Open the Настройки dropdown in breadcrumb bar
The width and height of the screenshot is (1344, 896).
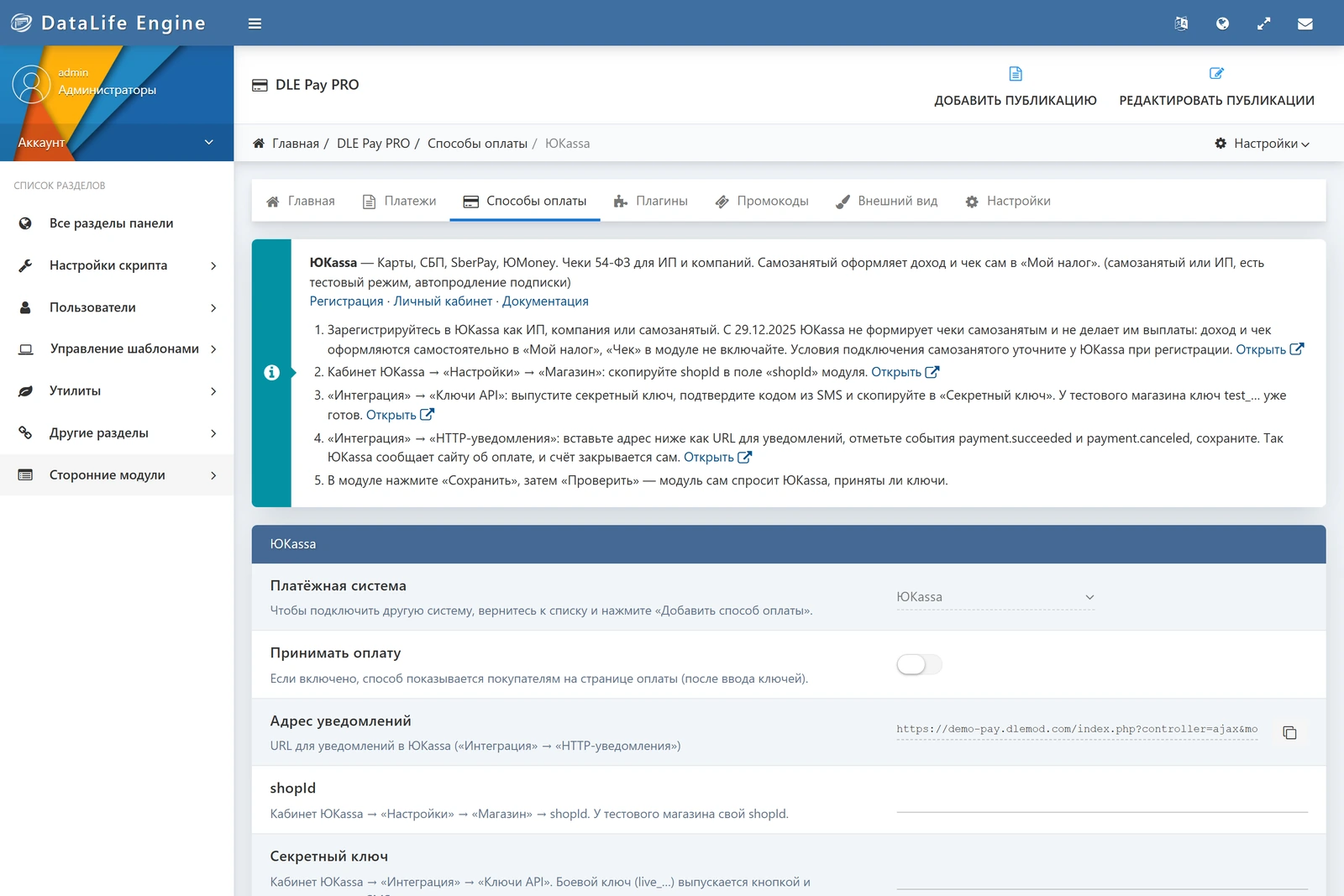click(1263, 144)
